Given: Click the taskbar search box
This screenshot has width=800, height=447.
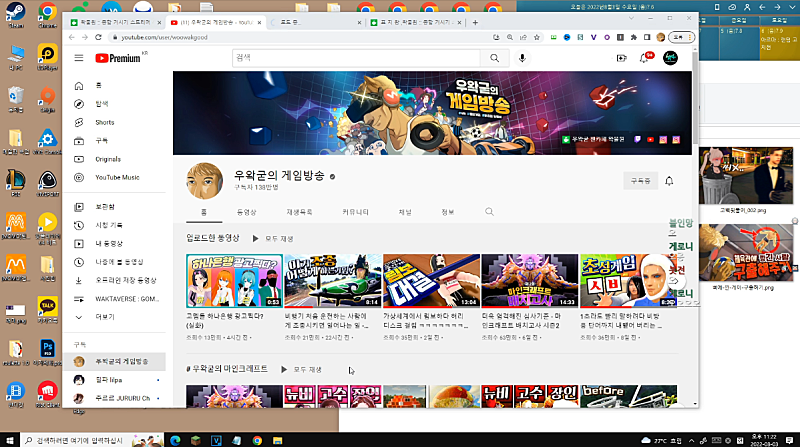Looking at the screenshot, I should (x=92, y=440).
